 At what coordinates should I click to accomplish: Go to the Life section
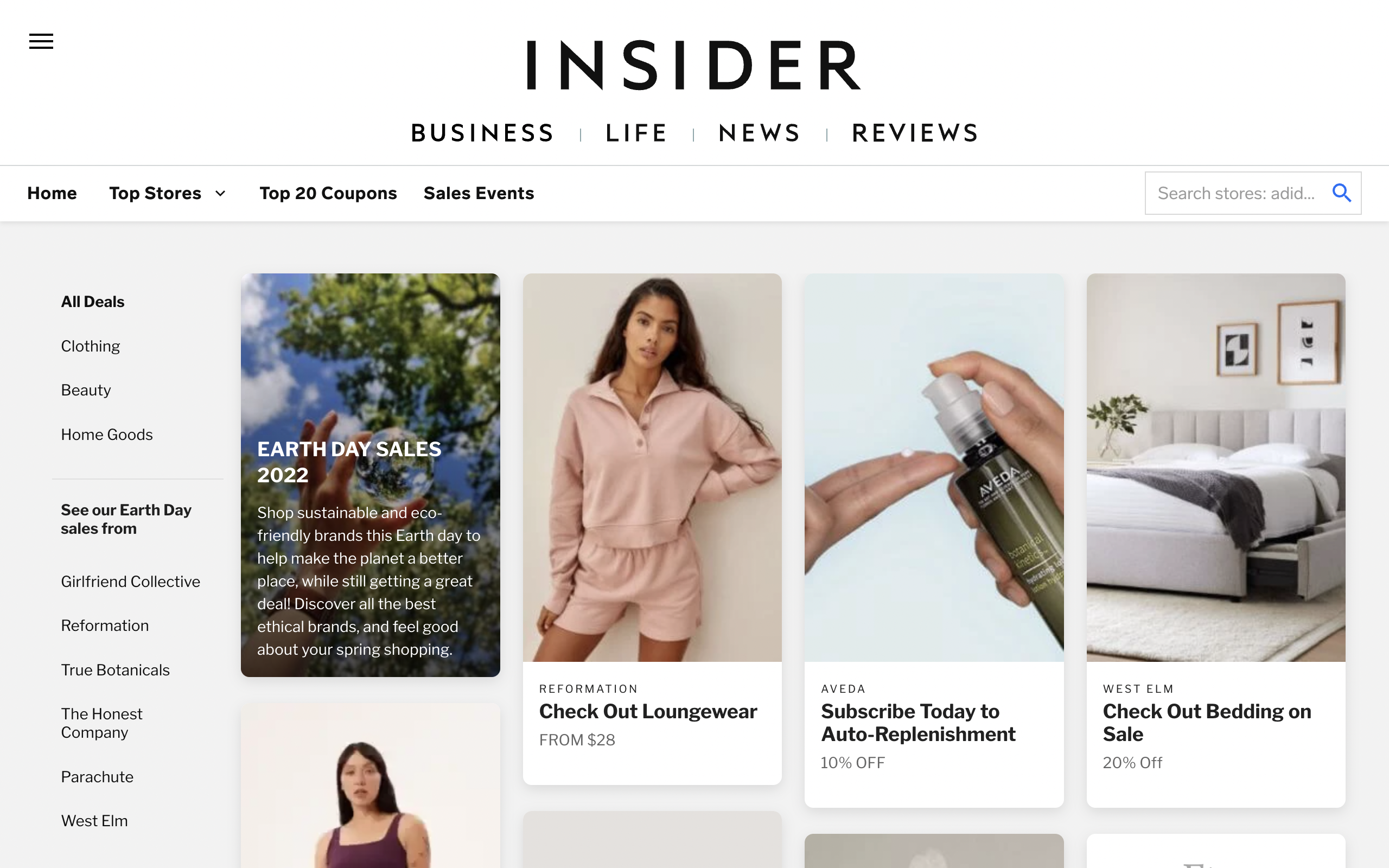point(636,133)
